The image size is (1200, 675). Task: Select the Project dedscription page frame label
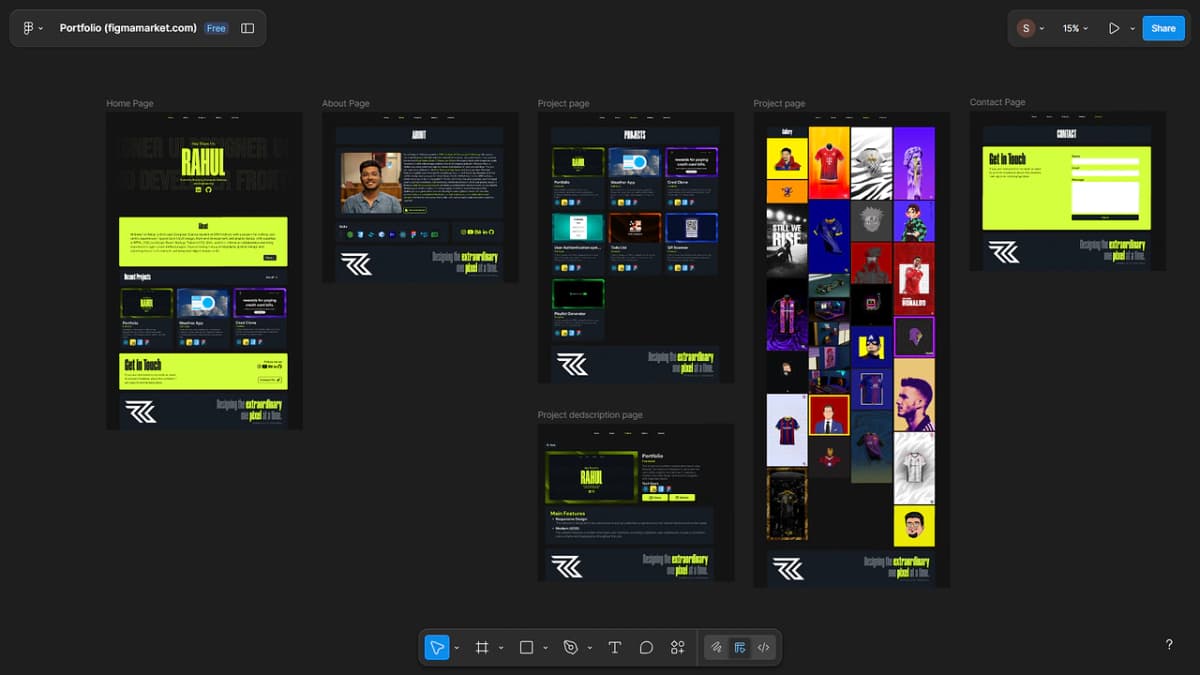click(x=590, y=415)
